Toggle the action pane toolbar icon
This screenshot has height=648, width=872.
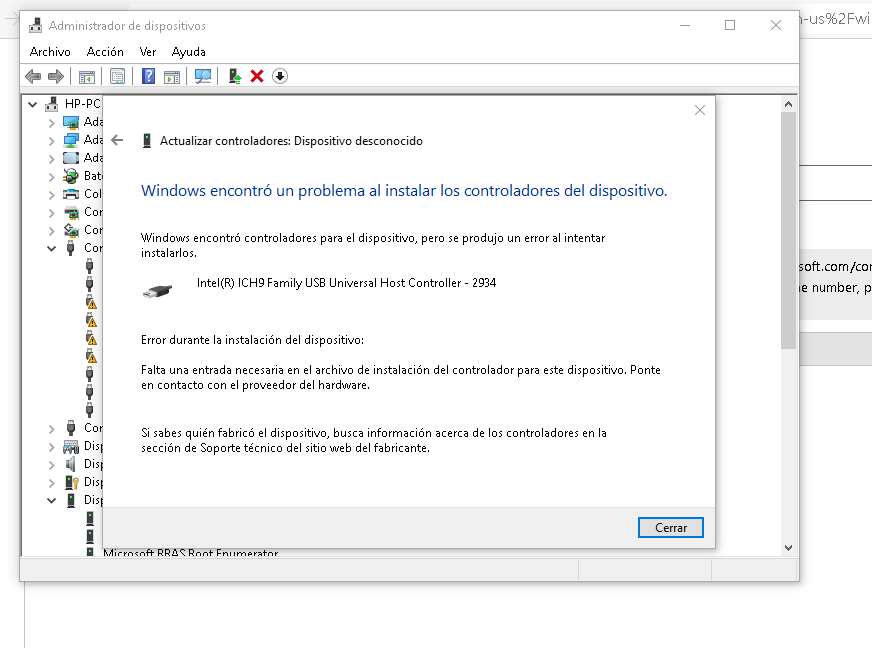[172, 77]
